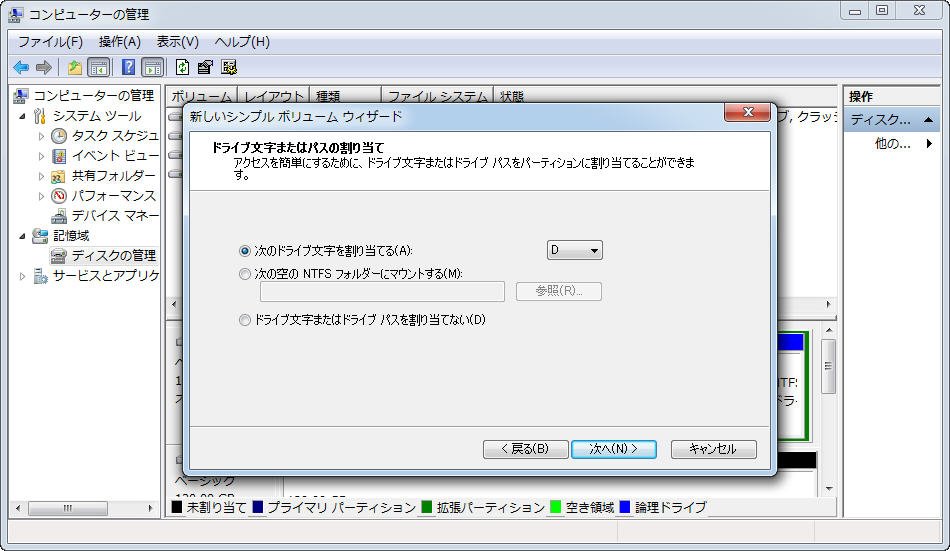Image resolution: width=950 pixels, height=551 pixels.
Task: Close the wizard dialog with X
Action: pos(748,112)
